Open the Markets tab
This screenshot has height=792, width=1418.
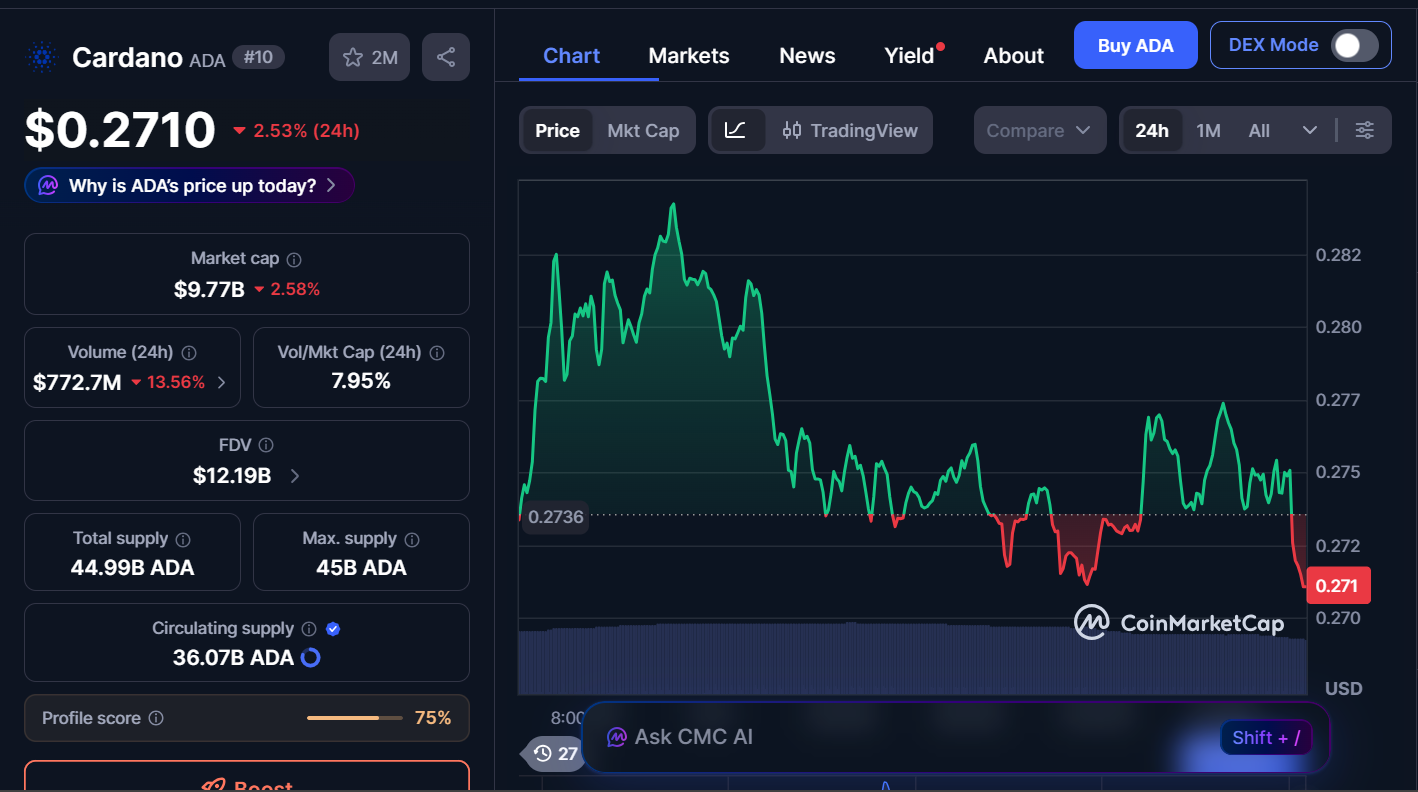(x=689, y=56)
